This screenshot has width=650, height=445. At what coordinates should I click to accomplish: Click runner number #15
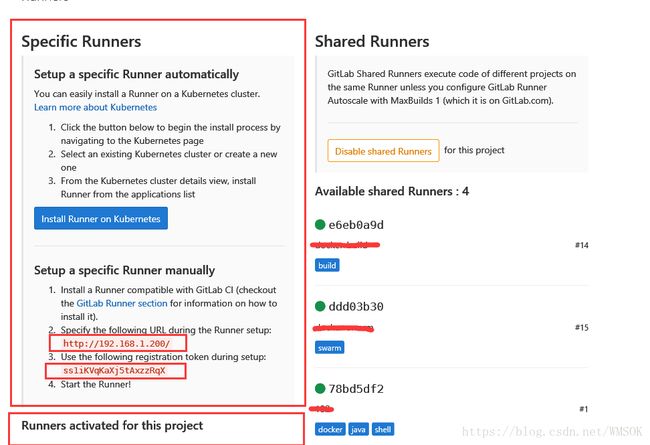(x=582, y=327)
